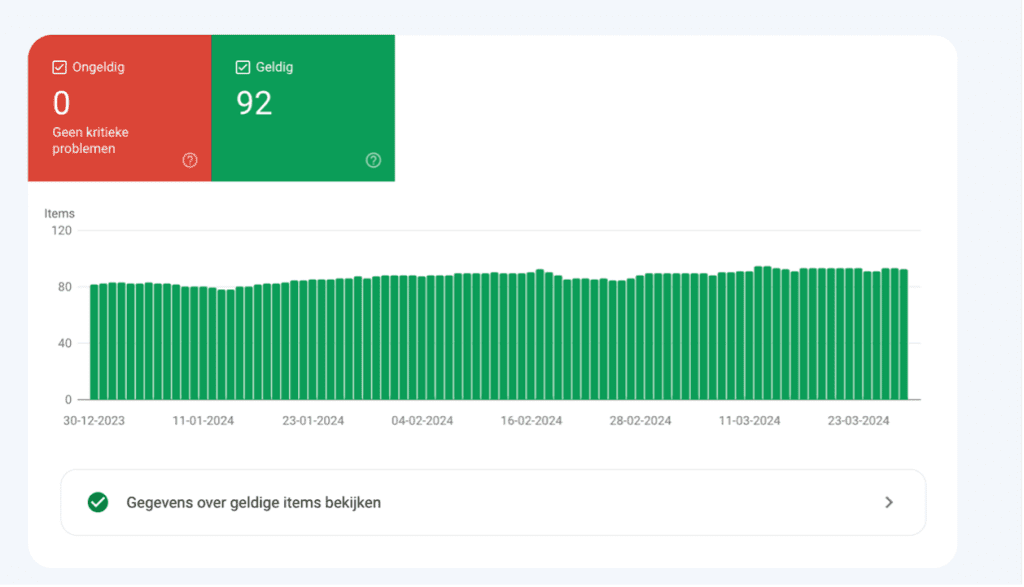Uncheck the Geldig checkbox

[x=243, y=67]
